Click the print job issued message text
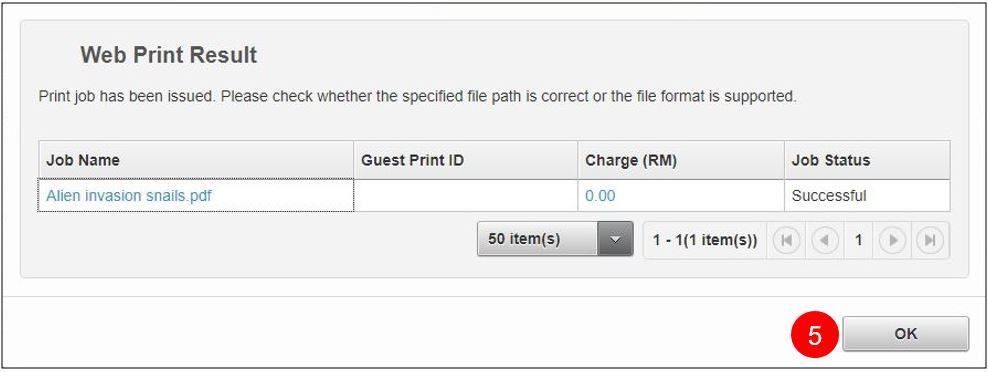989x372 pixels. point(418,97)
